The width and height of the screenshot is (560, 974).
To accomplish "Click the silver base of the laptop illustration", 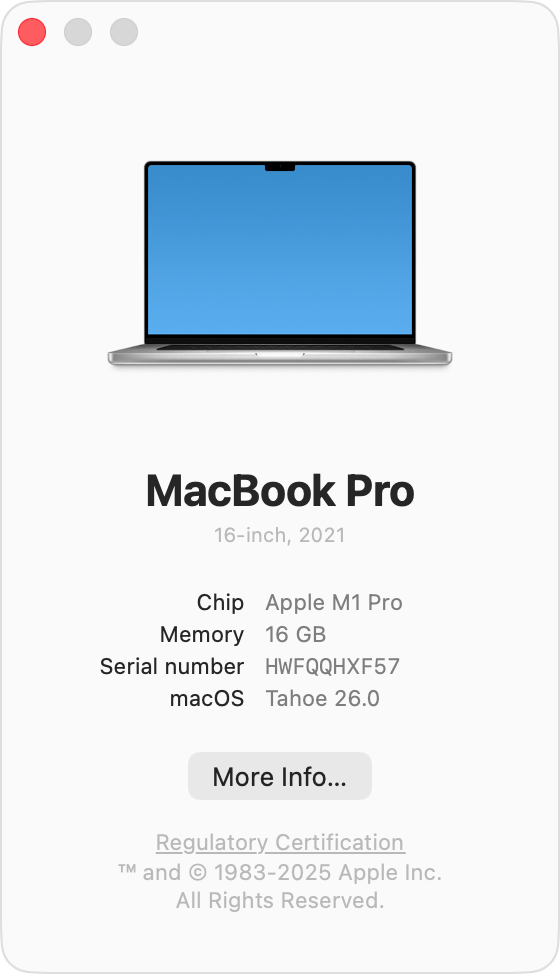I will pyautogui.click(x=280, y=357).
